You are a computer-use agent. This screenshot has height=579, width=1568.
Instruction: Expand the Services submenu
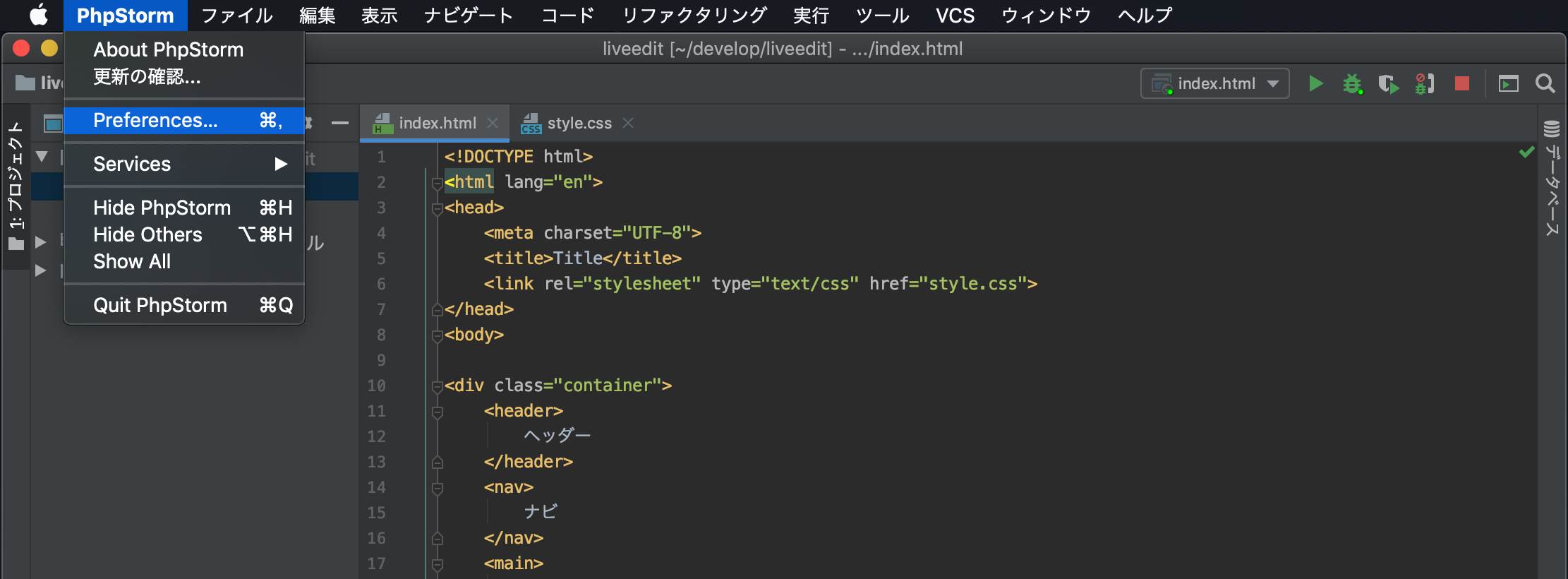(184, 164)
